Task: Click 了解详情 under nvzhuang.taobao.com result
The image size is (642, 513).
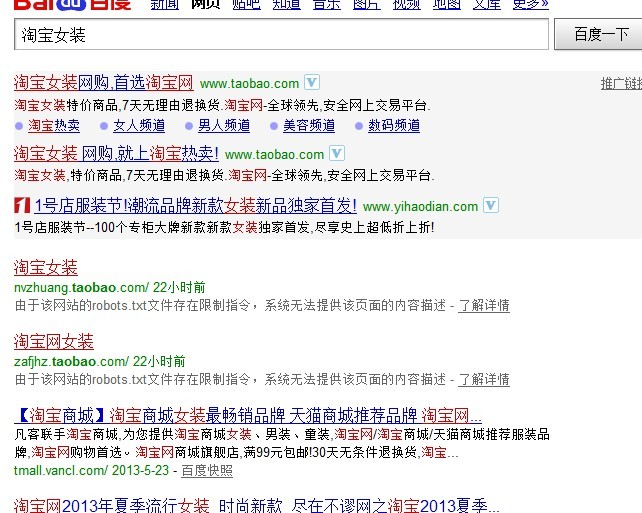Action: click(484, 305)
